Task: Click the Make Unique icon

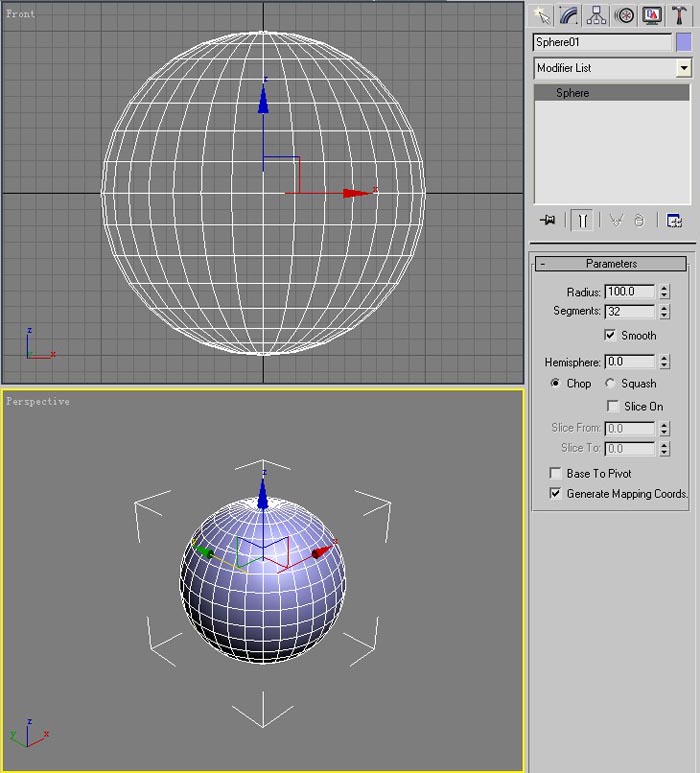Action: [616, 220]
